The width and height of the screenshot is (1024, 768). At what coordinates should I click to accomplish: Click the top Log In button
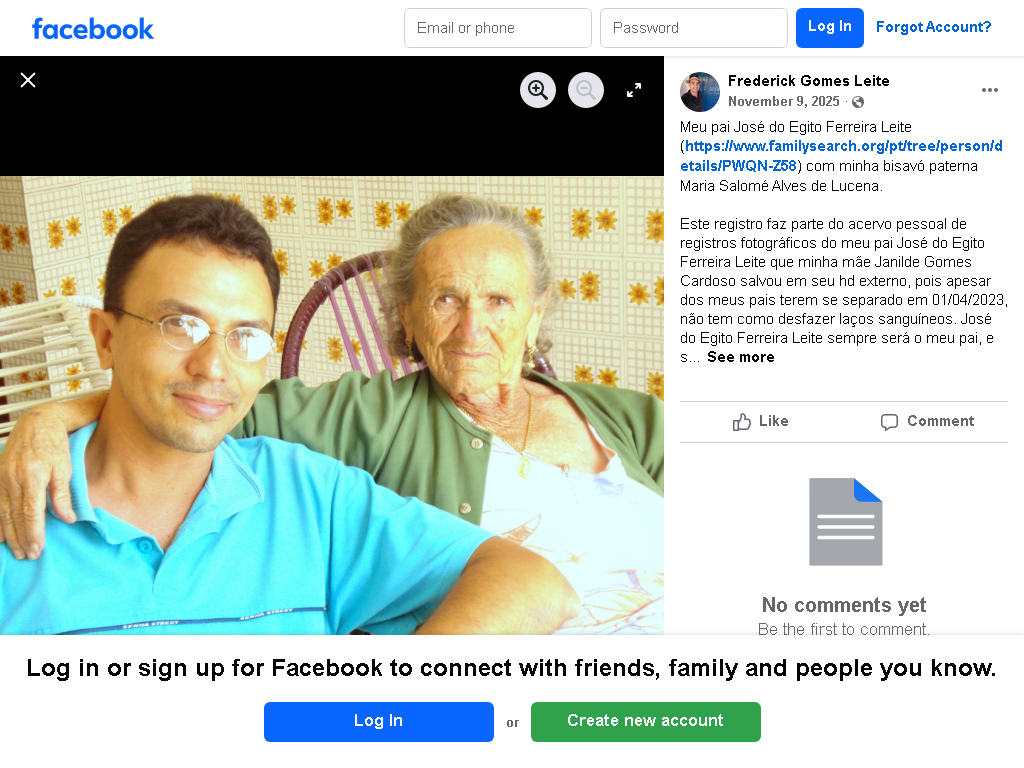829,27
